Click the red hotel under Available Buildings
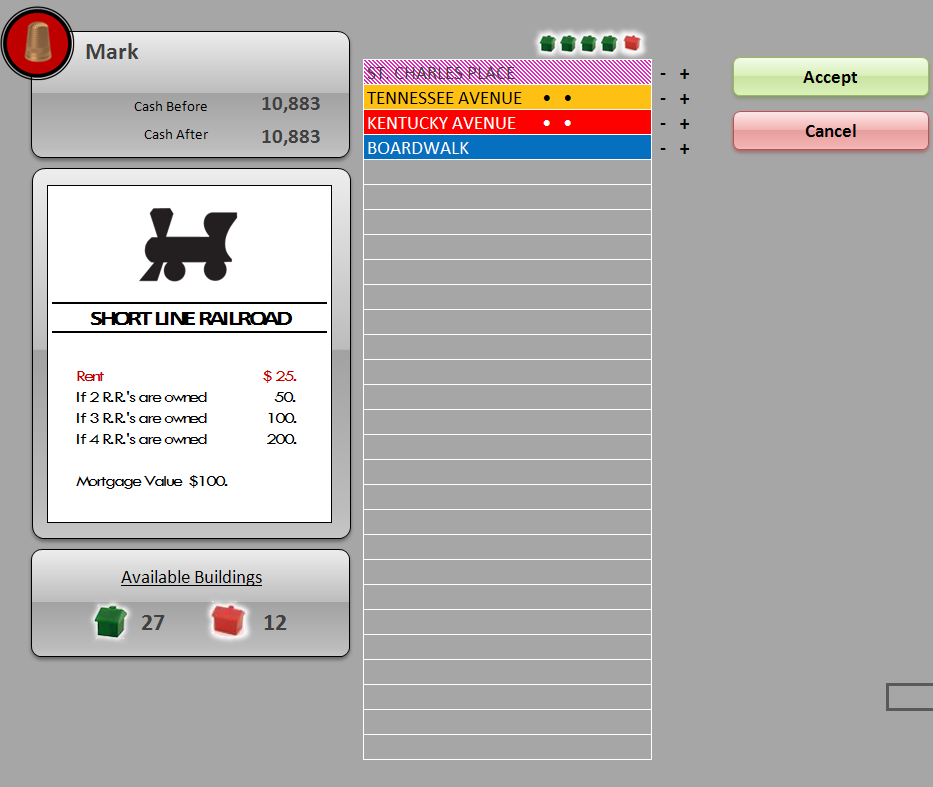 228,620
